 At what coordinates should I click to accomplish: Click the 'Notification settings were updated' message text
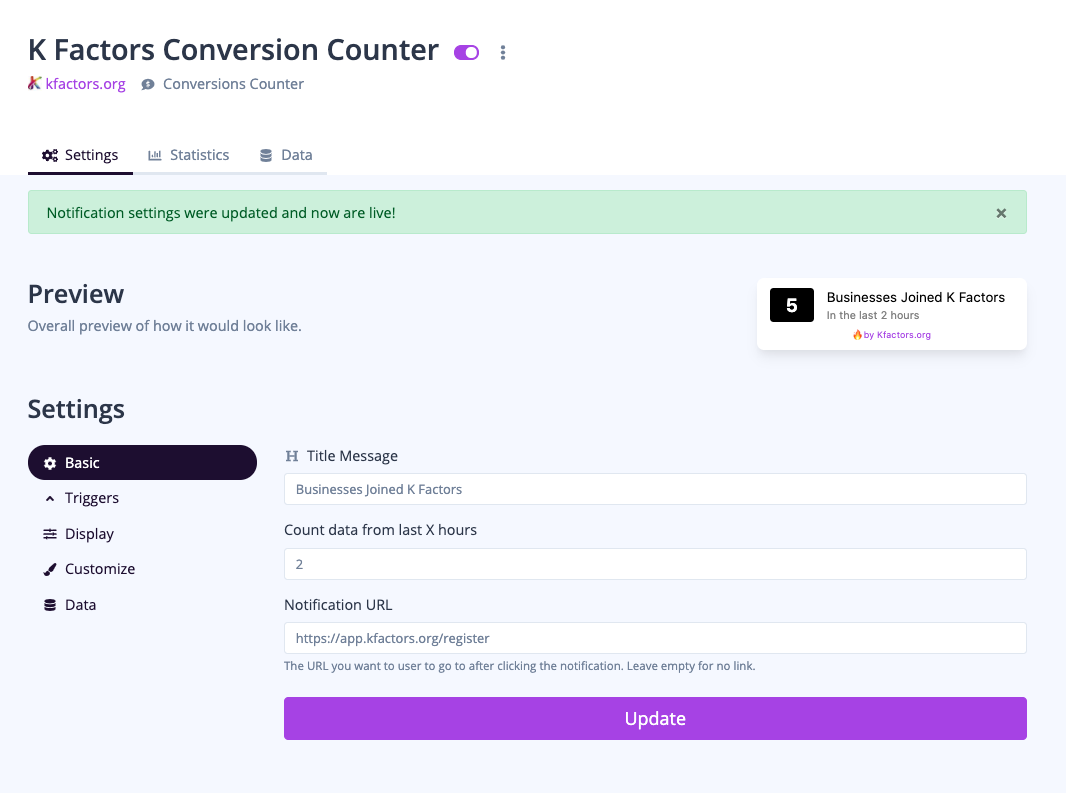tap(221, 213)
